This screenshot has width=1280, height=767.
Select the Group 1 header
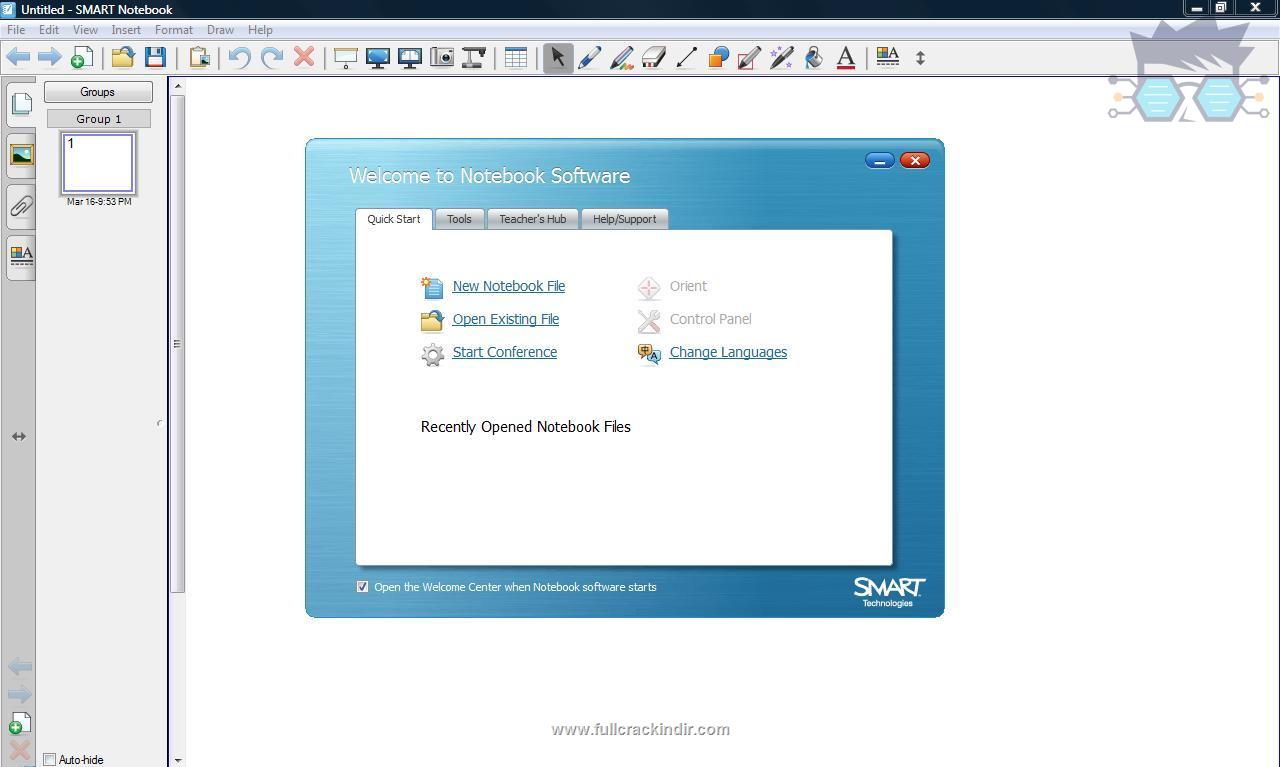point(98,119)
